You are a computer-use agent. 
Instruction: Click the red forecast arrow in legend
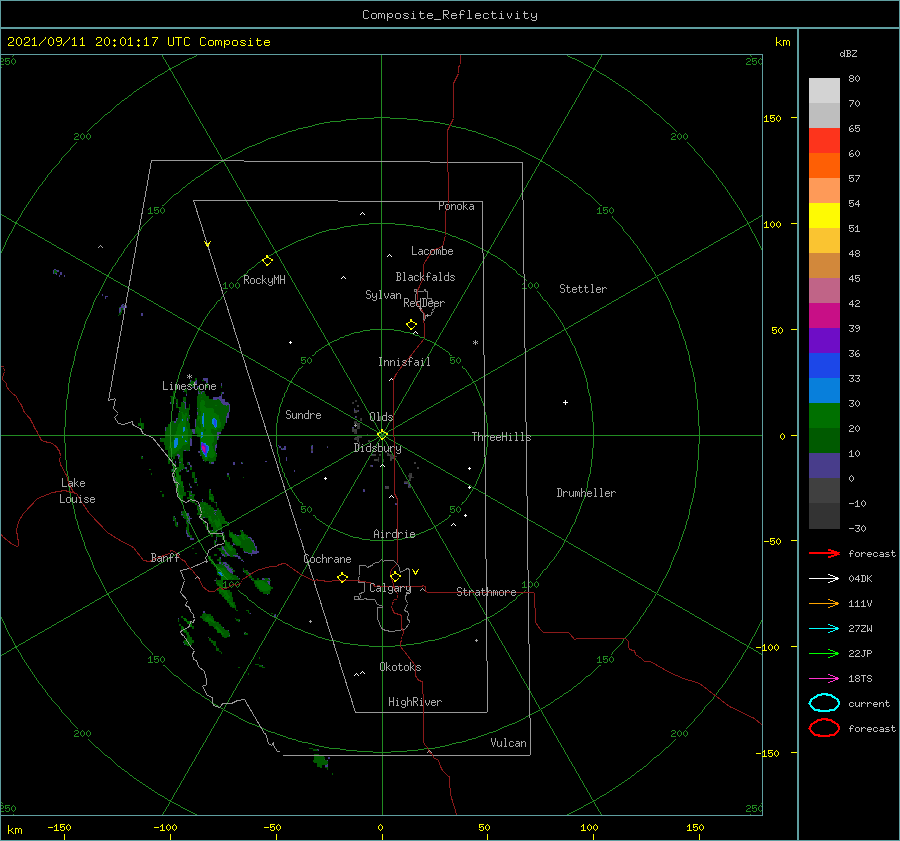824,553
